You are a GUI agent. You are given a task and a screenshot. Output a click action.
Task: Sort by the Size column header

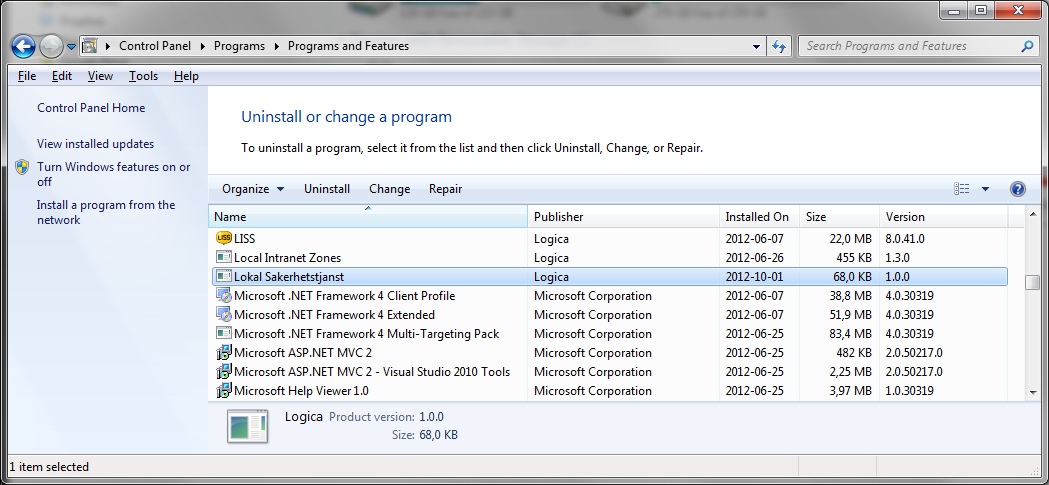839,217
